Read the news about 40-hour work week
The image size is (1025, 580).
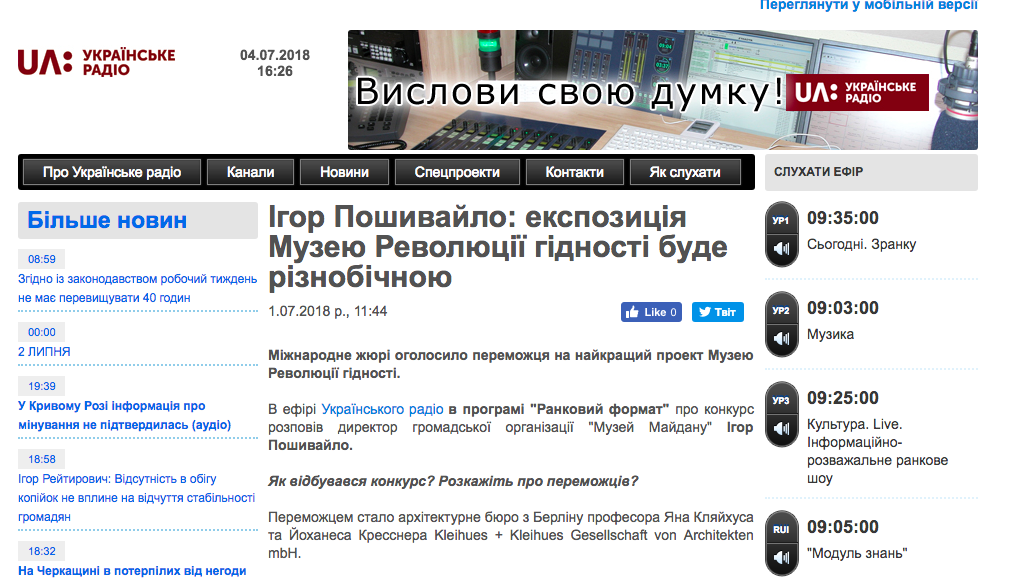point(137,288)
